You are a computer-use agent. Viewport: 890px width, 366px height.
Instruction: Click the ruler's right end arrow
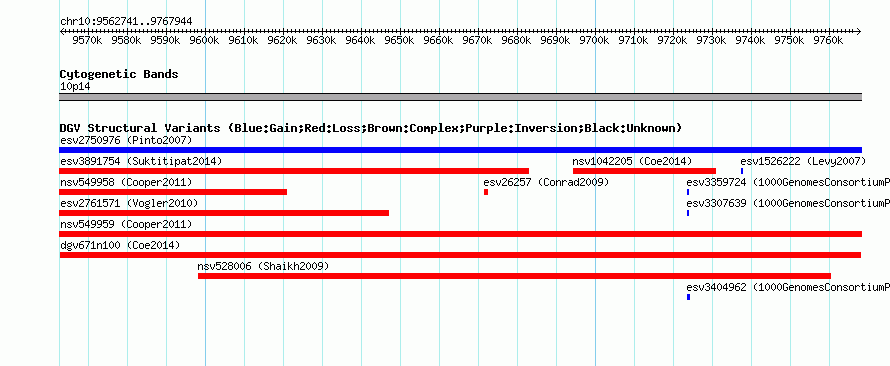coord(858,31)
